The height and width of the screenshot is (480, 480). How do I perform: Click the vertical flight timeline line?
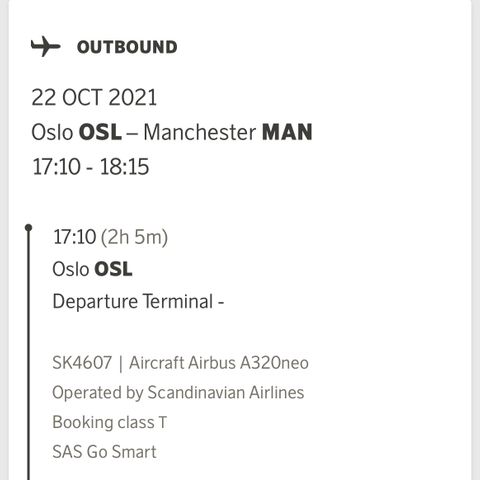coord(29,355)
